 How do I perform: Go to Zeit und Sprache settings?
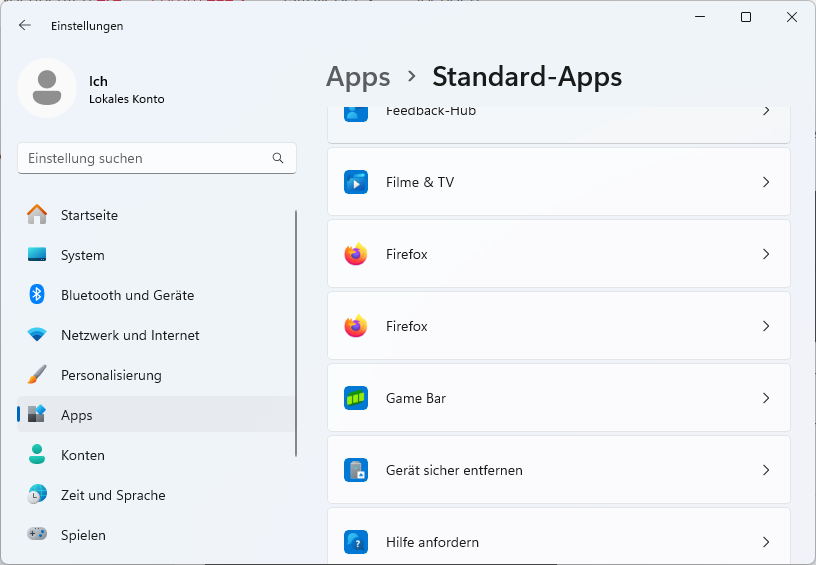tap(113, 495)
